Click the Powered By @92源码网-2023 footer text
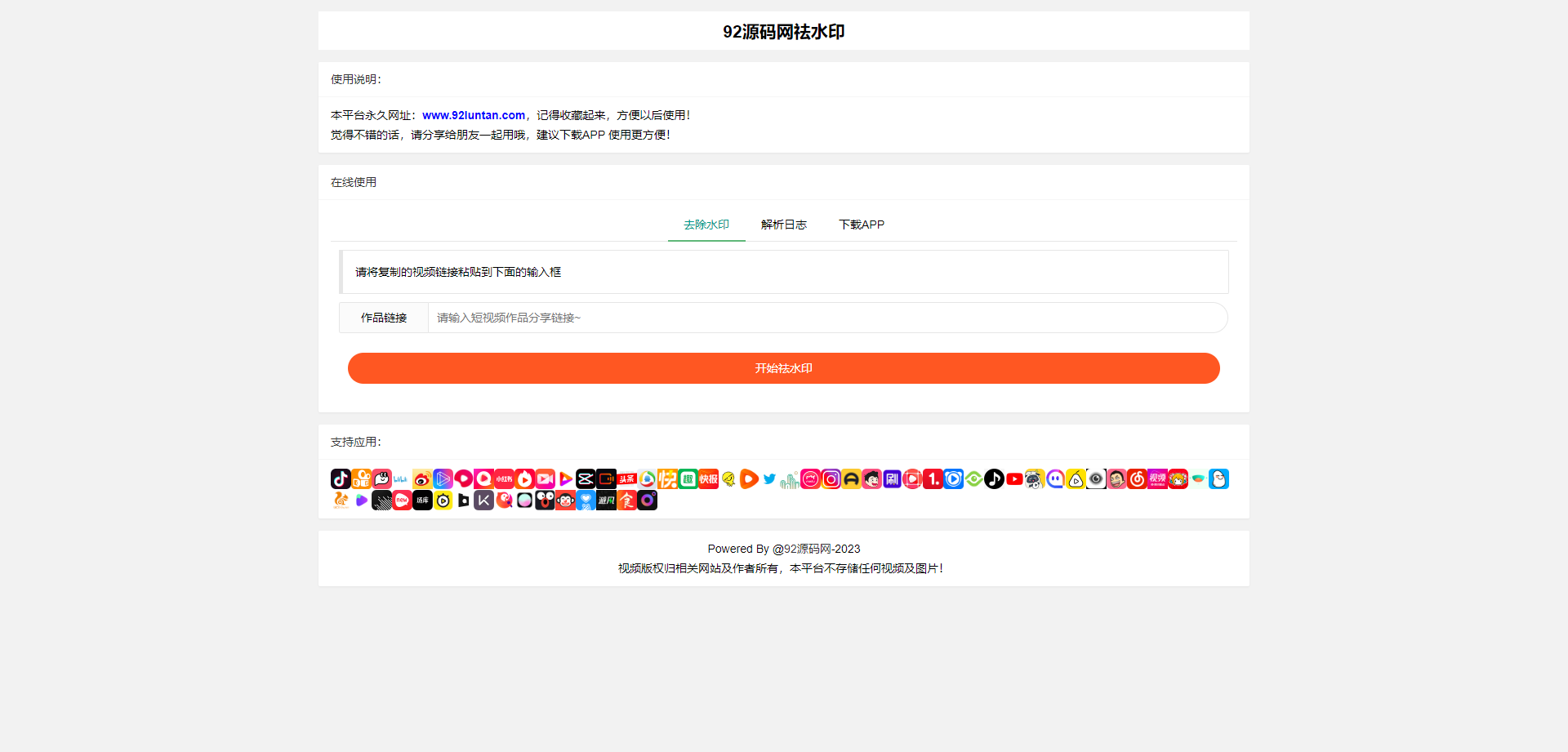 (x=784, y=549)
